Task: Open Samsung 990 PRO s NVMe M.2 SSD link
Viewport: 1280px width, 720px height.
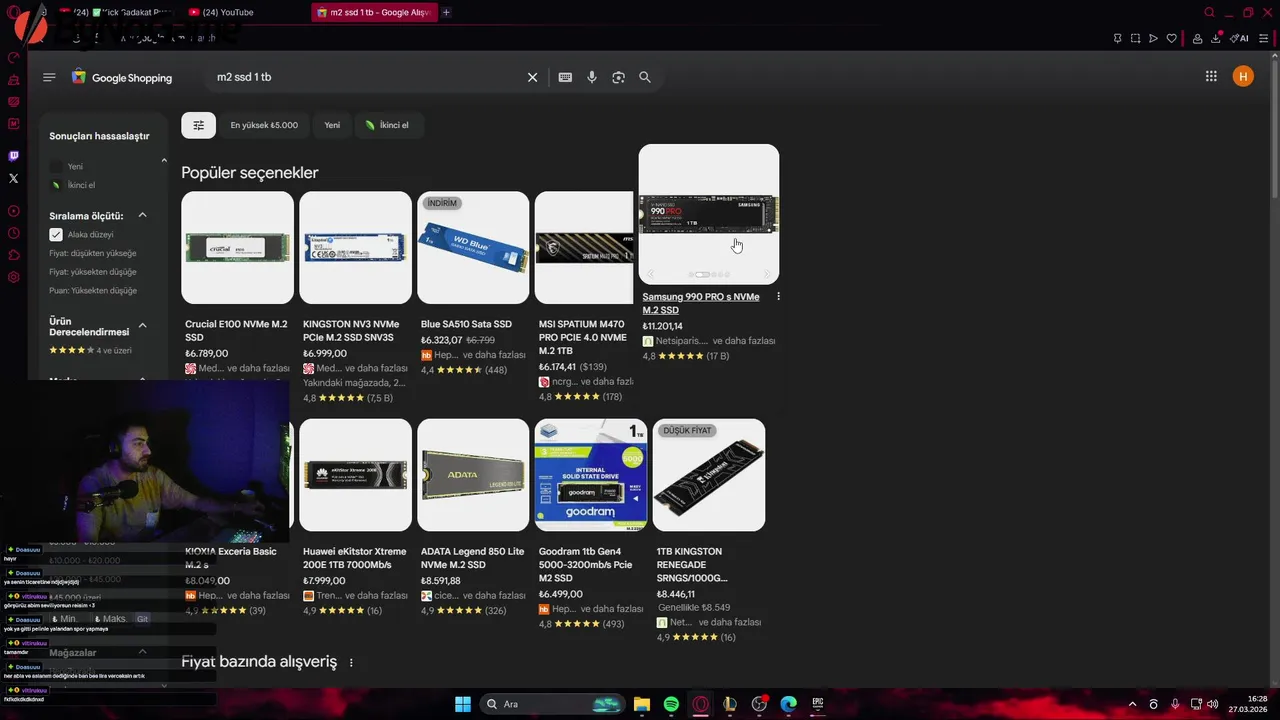Action: tap(701, 303)
